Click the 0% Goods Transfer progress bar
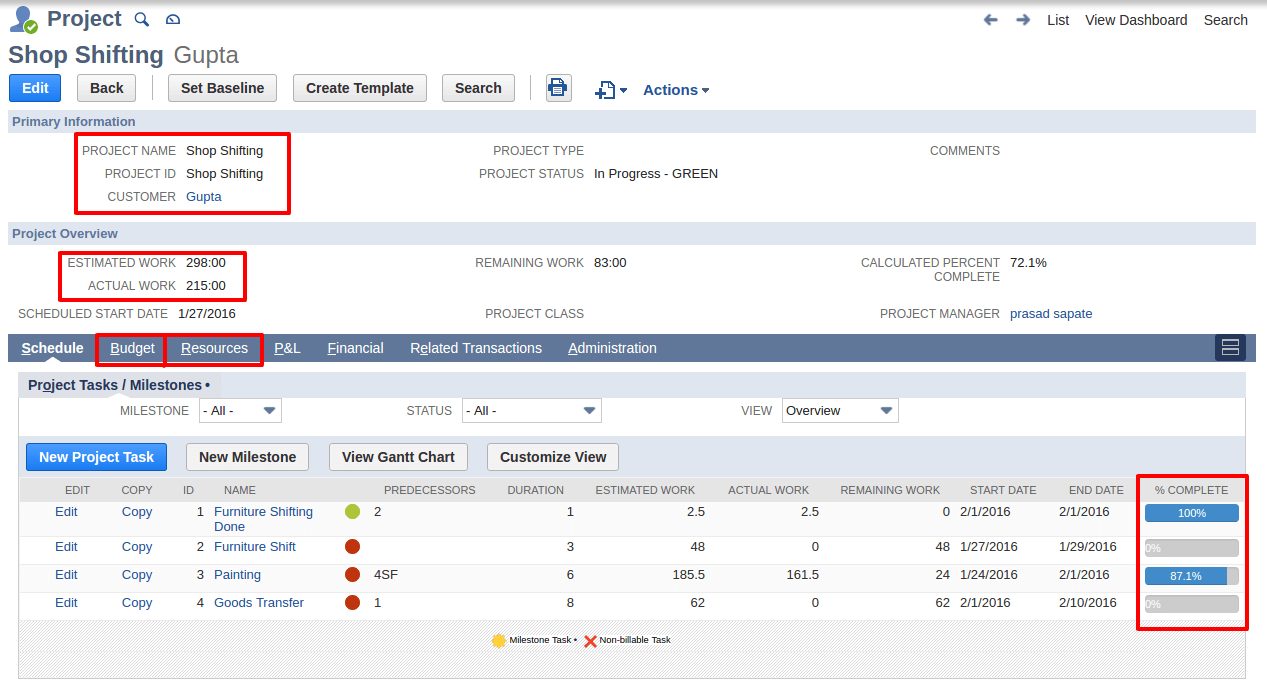1267x695 pixels. click(x=1192, y=604)
